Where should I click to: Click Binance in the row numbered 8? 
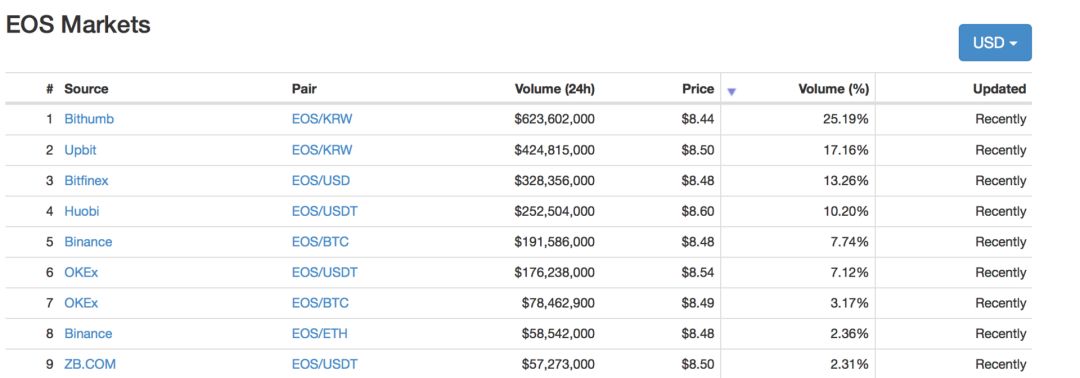pyautogui.click(x=88, y=333)
